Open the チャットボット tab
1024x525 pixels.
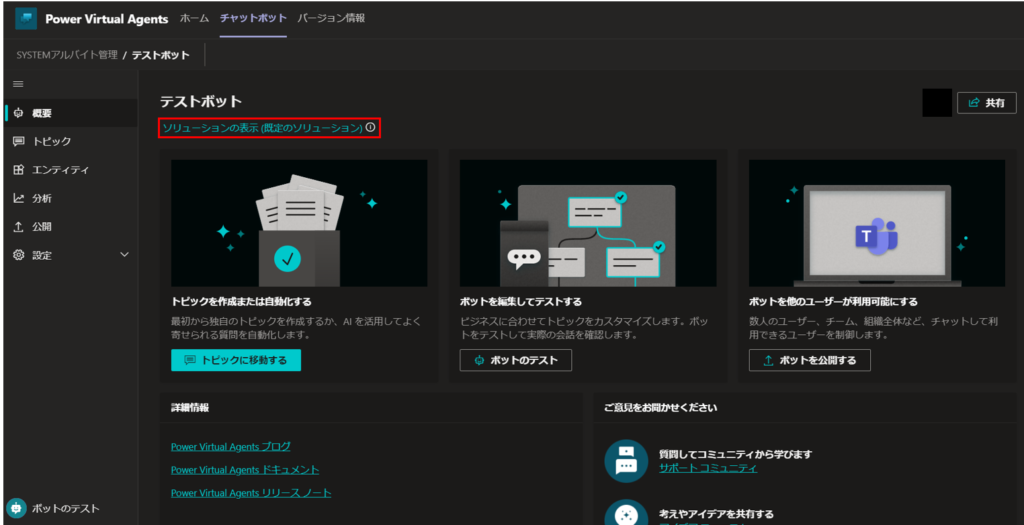pyautogui.click(x=253, y=18)
